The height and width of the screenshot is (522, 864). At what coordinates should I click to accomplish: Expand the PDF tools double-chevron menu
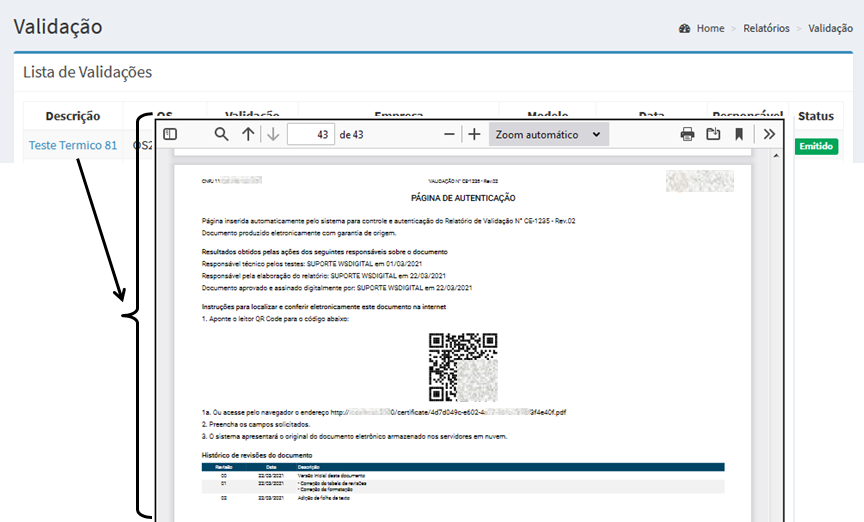[769, 134]
